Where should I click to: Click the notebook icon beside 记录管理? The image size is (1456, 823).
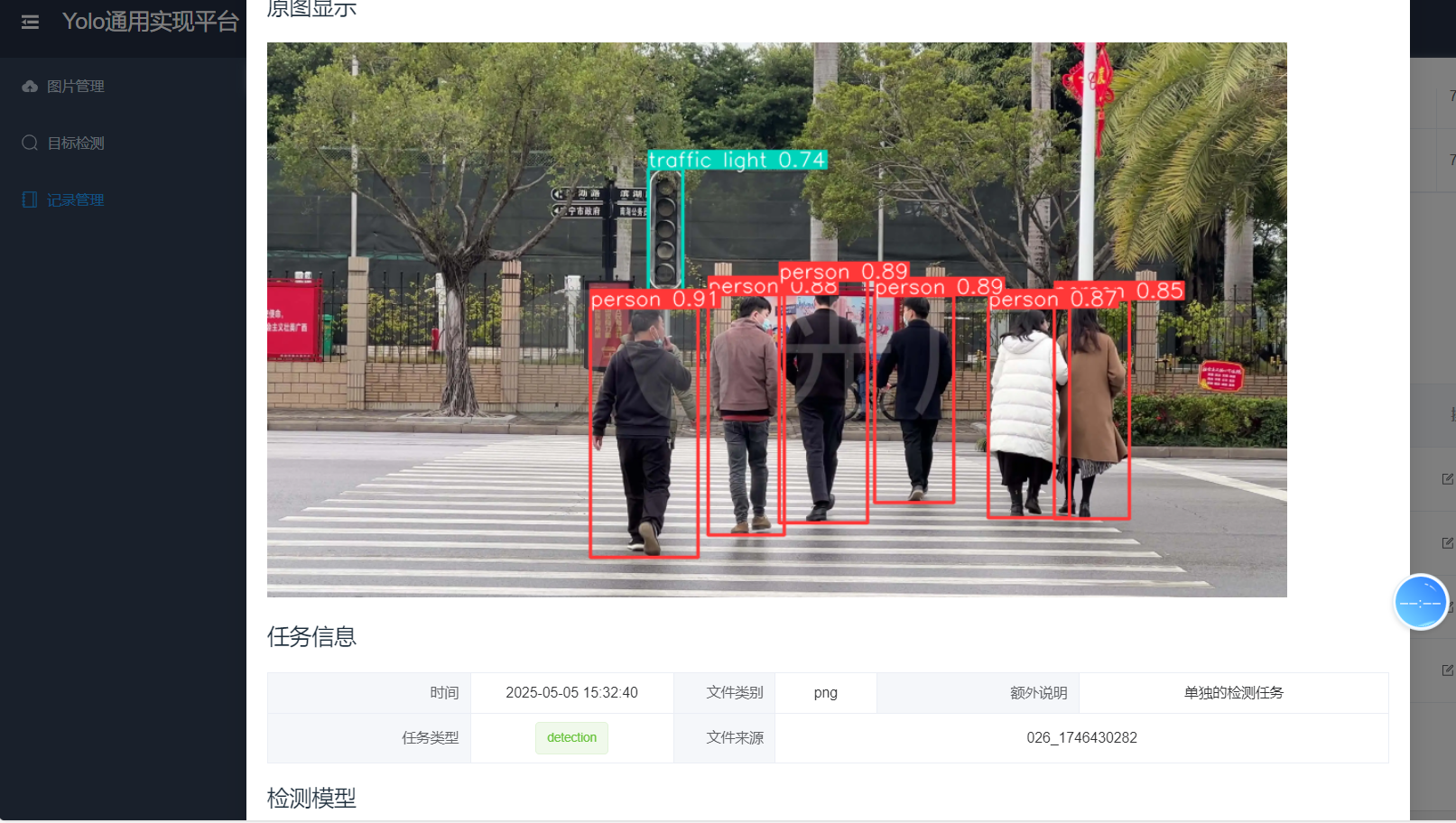(x=30, y=199)
